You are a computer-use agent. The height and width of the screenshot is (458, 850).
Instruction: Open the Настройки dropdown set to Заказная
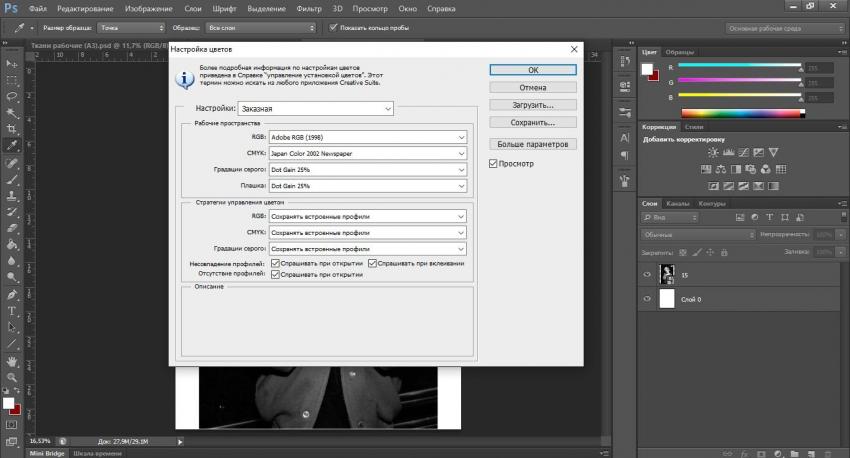pos(316,108)
